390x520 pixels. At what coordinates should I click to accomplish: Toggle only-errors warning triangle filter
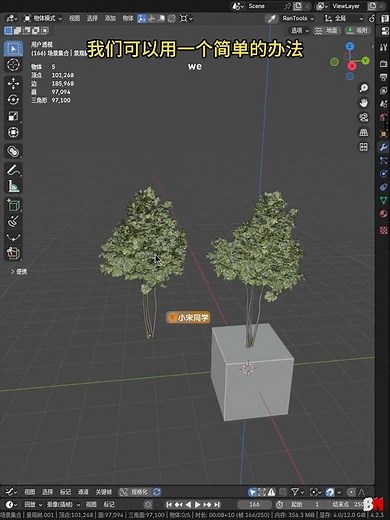[x=272, y=492]
